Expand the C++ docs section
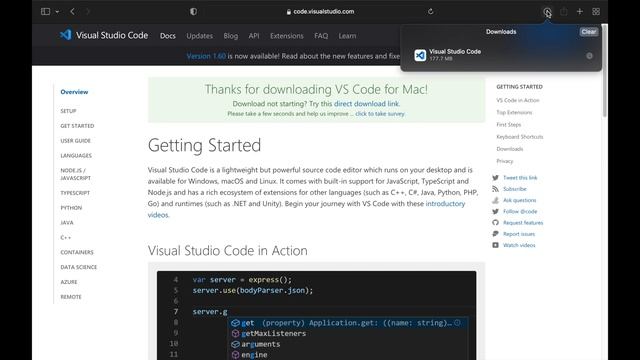Viewport: 640px width, 360px height. click(65, 238)
